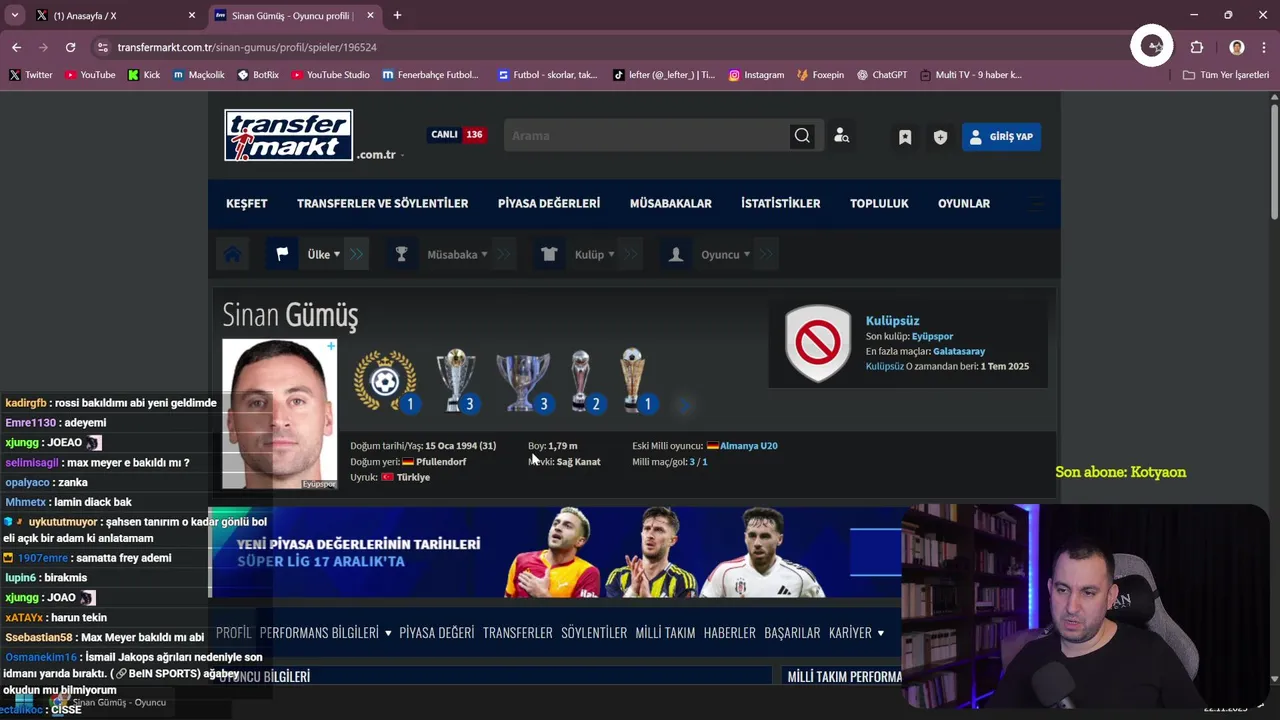Click the golden ball trophy icon
Image resolution: width=1280 pixels, height=720 pixels.
pos(634,381)
